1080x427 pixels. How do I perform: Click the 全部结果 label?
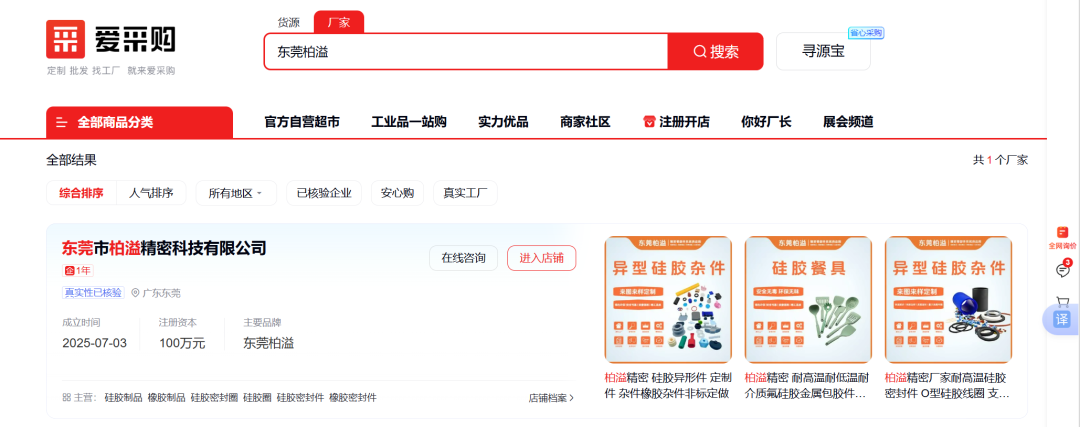[72, 160]
